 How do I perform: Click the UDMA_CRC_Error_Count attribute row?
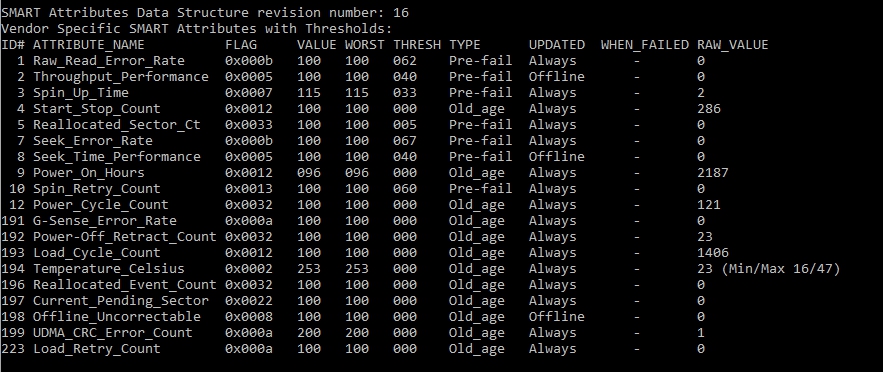(353, 333)
